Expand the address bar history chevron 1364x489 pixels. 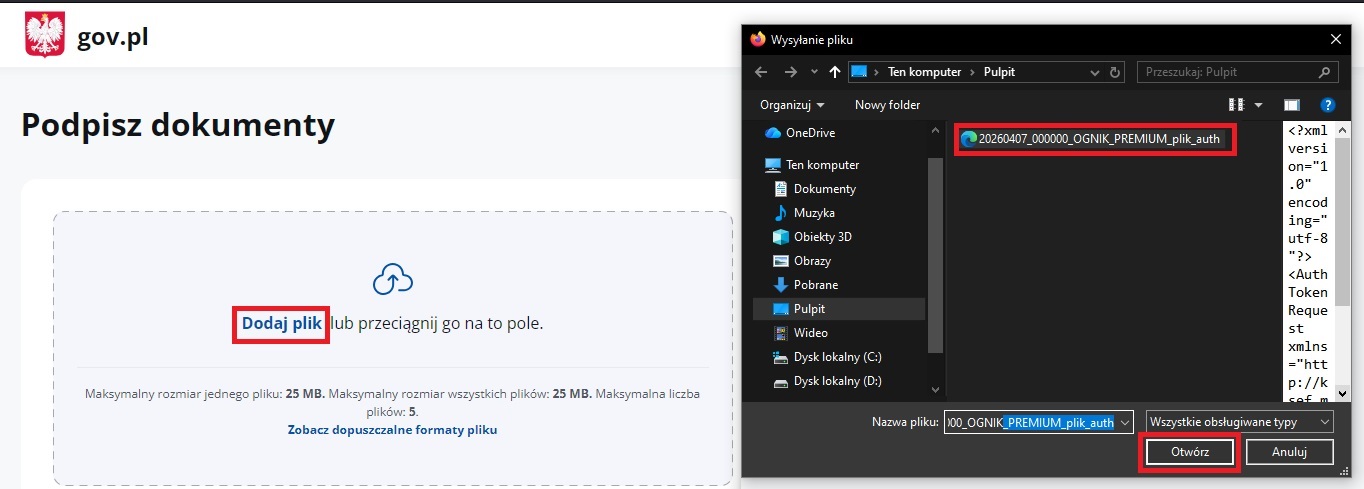1095,72
